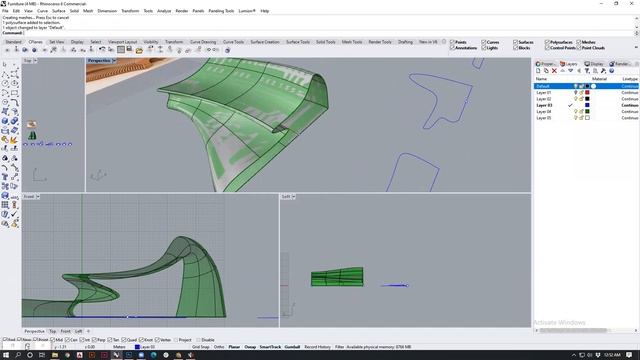Toggle Layer 02 lock icon

point(581,99)
